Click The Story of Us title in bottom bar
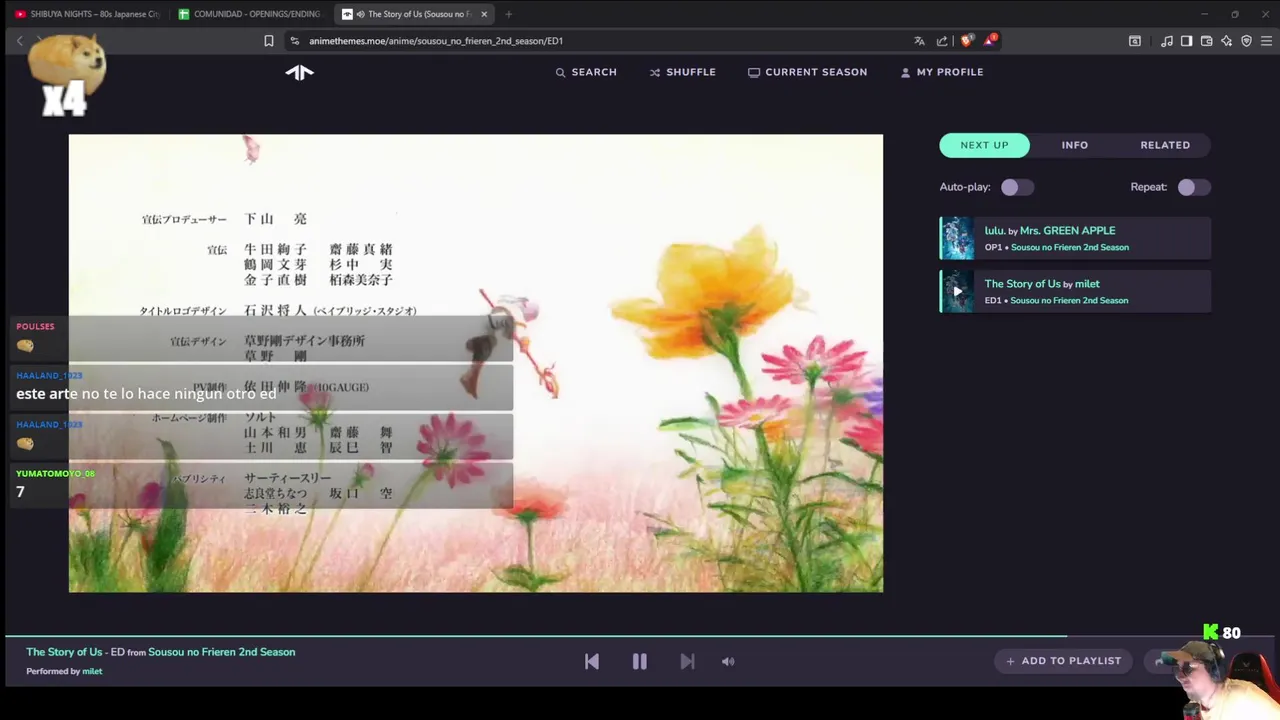Screen dimensions: 1280x720 (64, 652)
